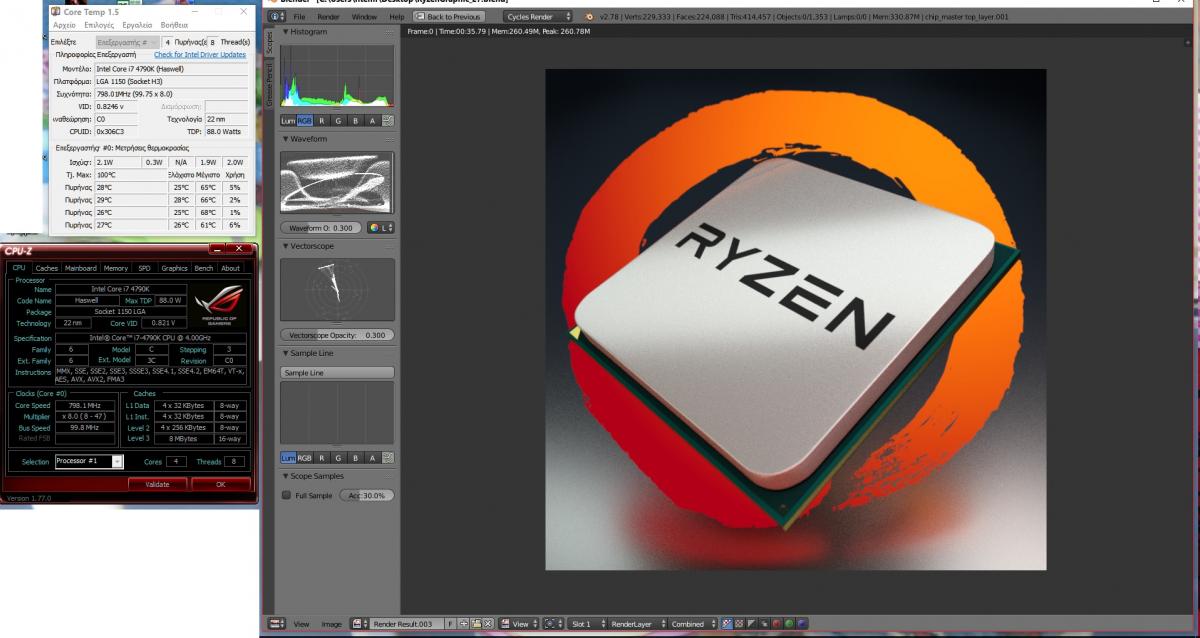Select the Color and Alpha channel display icon
Screen dimensions: 1200x638
click(x=727, y=624)
